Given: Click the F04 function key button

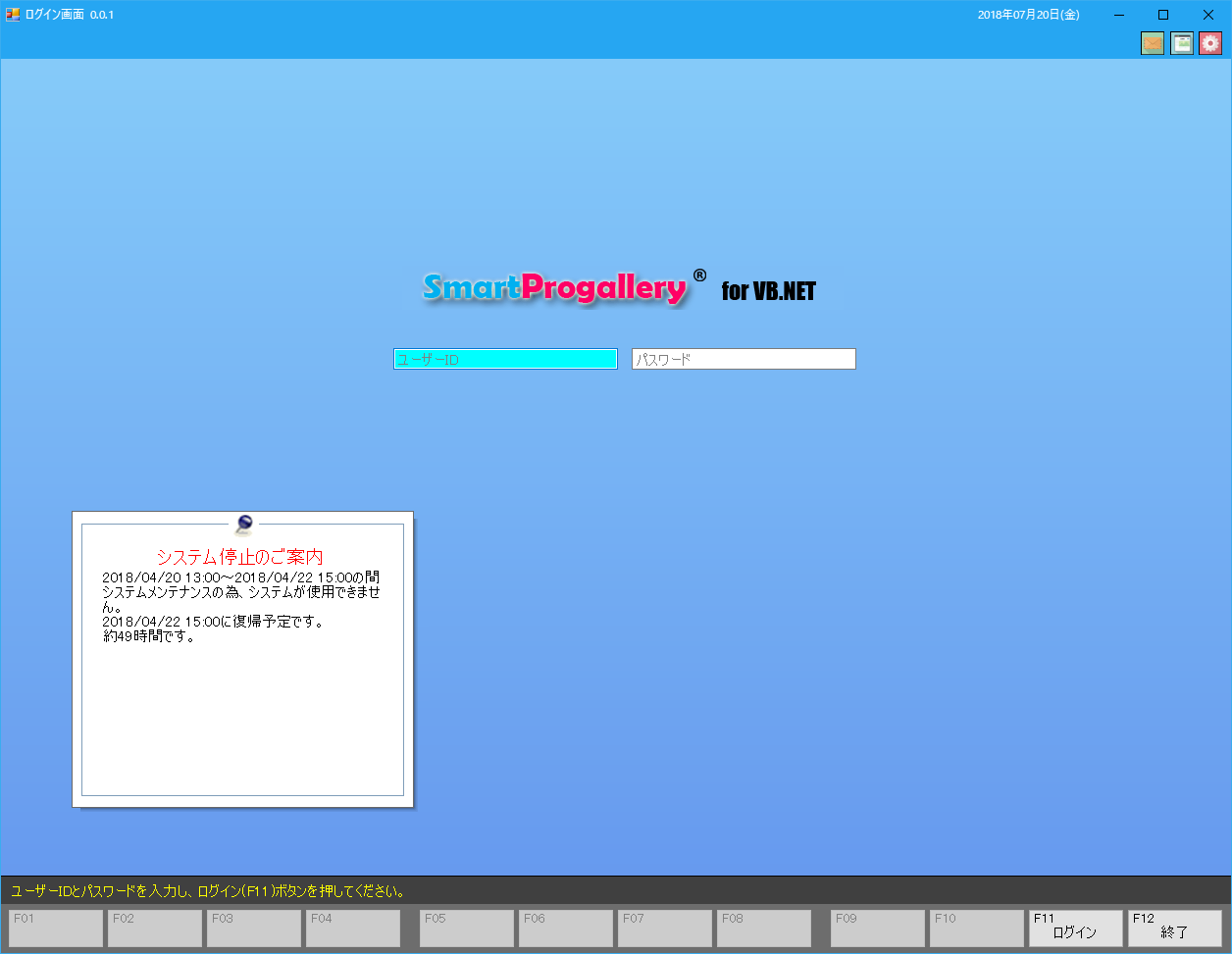Looking at the screenshot, I should [353, 928].
